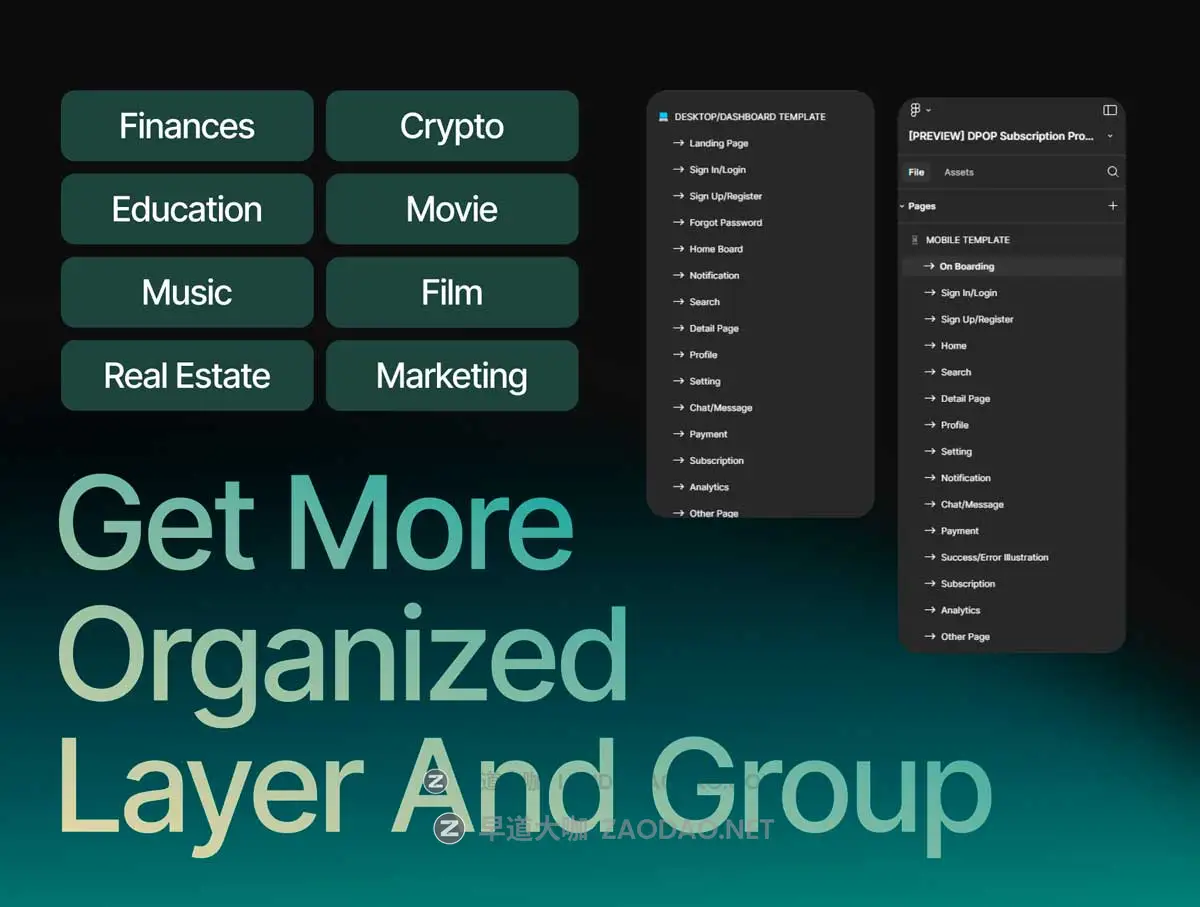Expand the DPOP Subscription file name dropdown
This screenshot has width=1200, height=907.
click(x=1110, y=136)
